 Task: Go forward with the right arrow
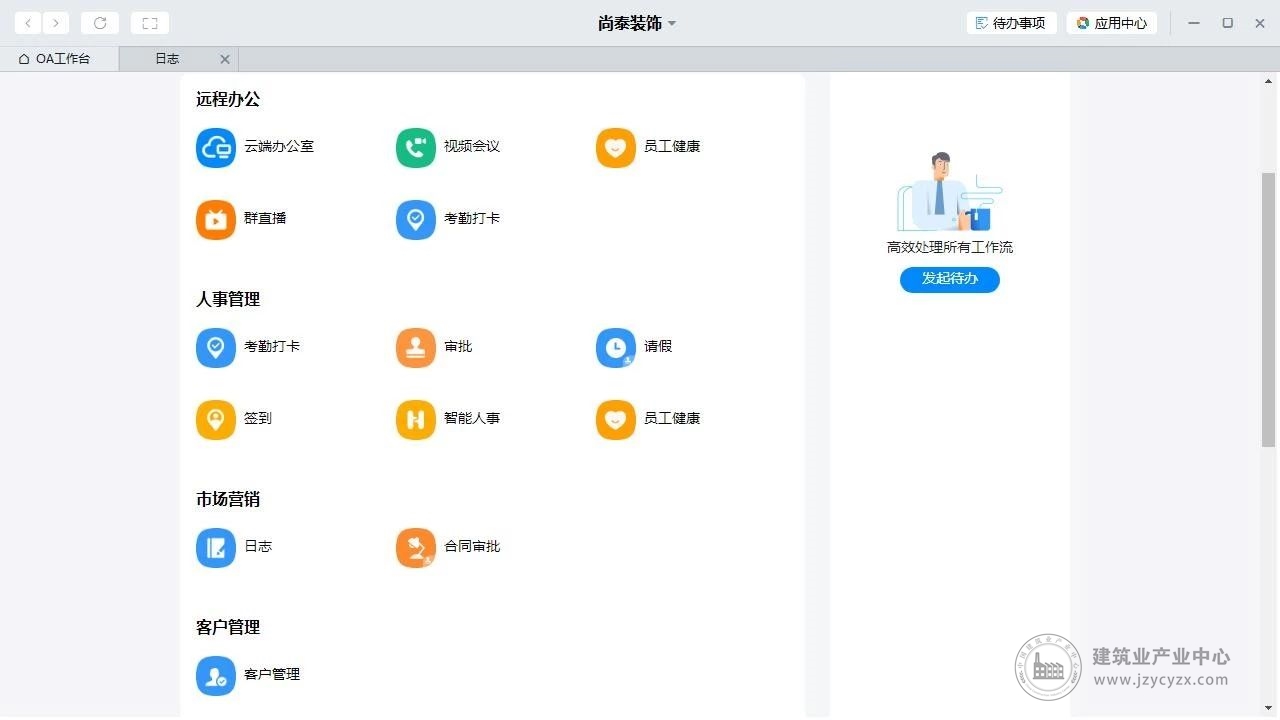coord(56,23)
